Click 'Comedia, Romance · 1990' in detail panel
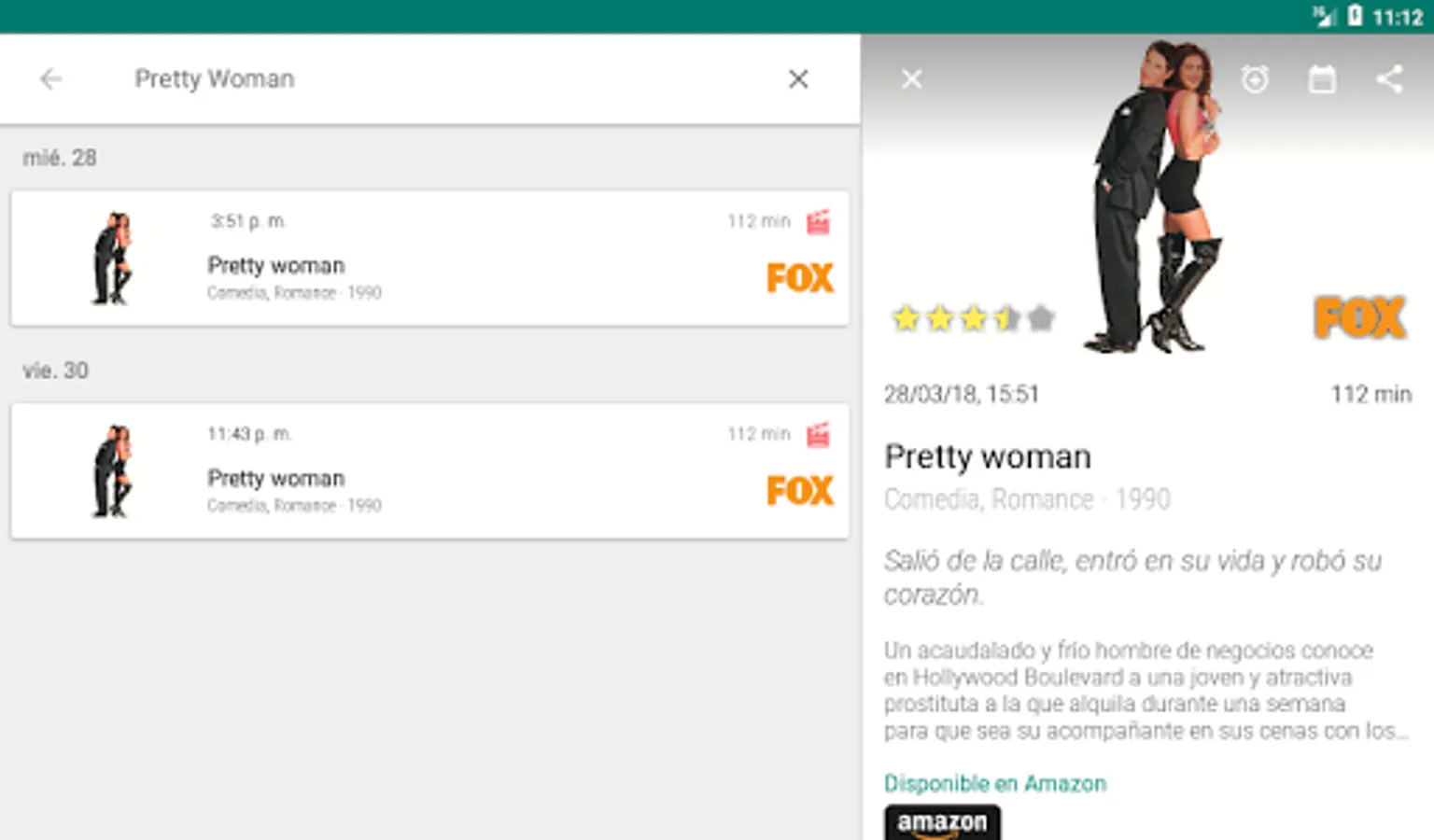The image size is (1434, 840). [x=1027, y=500]
